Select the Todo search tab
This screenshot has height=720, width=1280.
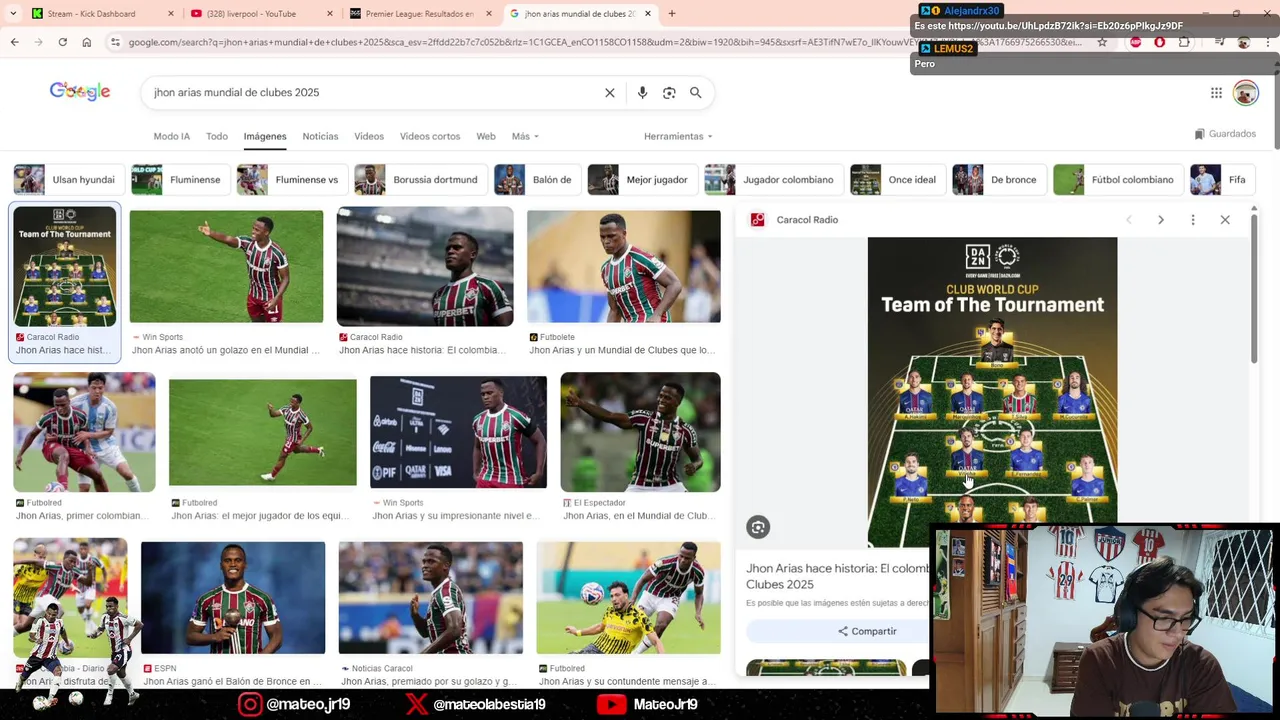coord(217,136)
